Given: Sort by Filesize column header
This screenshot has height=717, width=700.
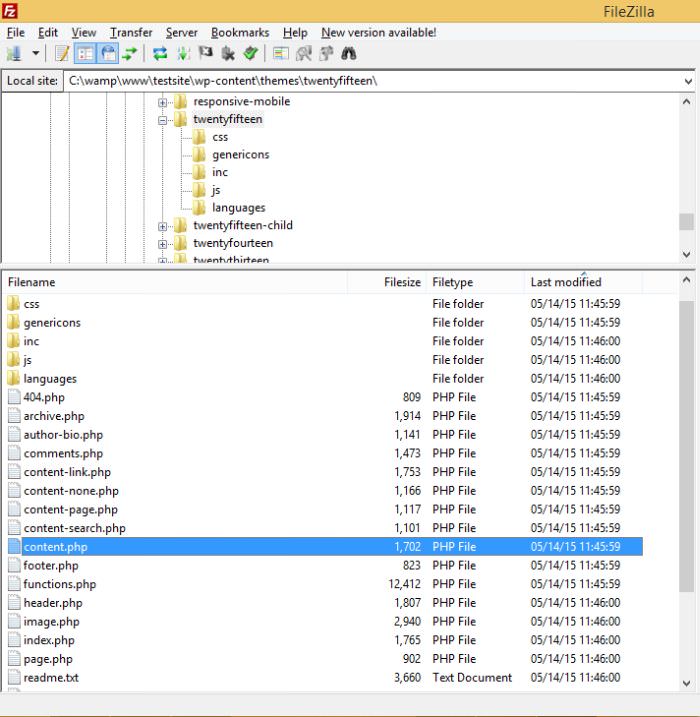Looking at the screenshot, I should tap(387, 282).
